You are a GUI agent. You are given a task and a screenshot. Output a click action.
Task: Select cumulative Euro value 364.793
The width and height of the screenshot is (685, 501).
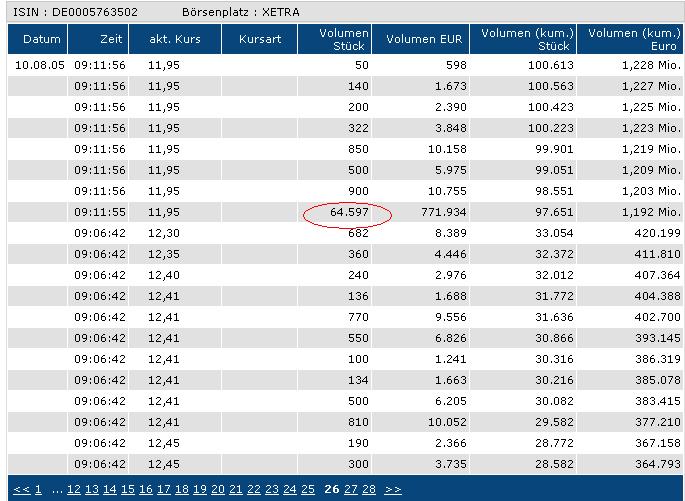pos(657,464)
